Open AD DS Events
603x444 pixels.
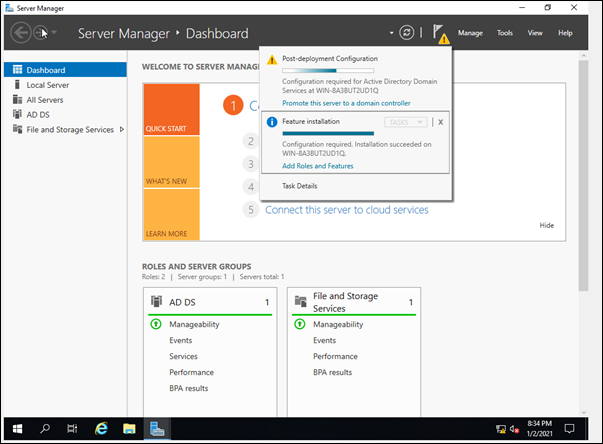point(180,340)
